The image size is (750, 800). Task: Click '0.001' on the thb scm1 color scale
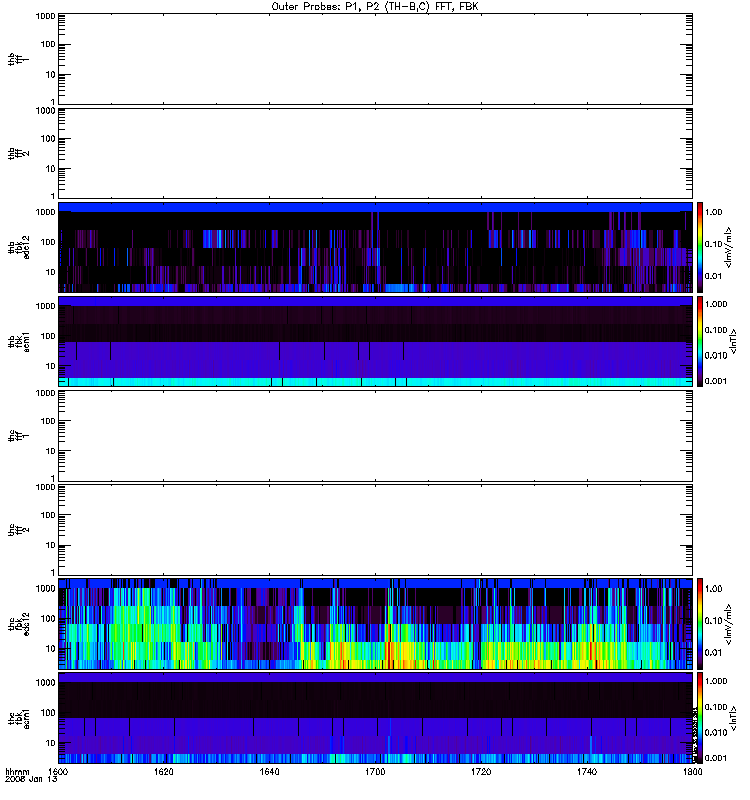716,381
